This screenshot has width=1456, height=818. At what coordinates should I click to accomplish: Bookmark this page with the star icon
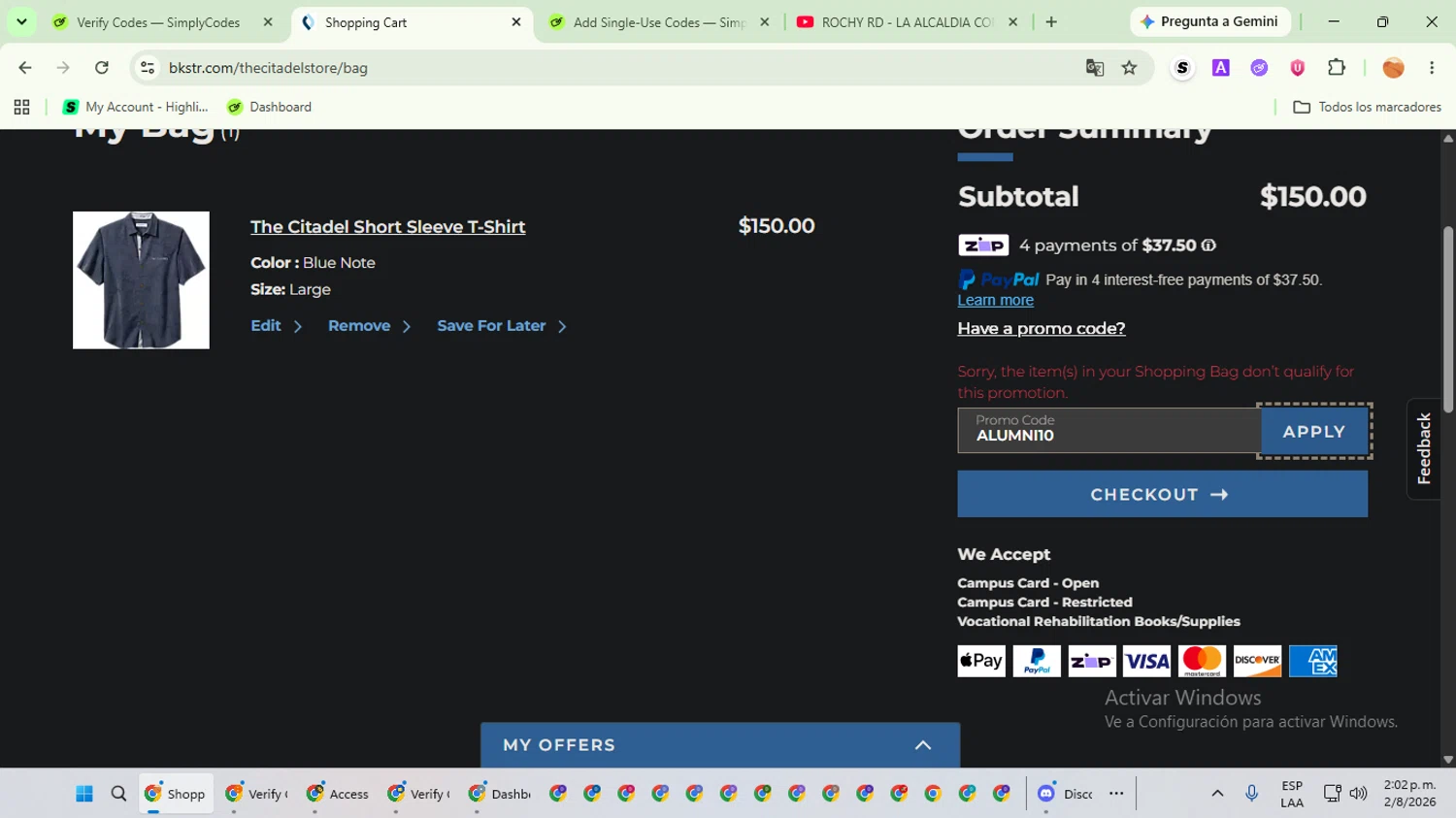[x=1129, y=68]
